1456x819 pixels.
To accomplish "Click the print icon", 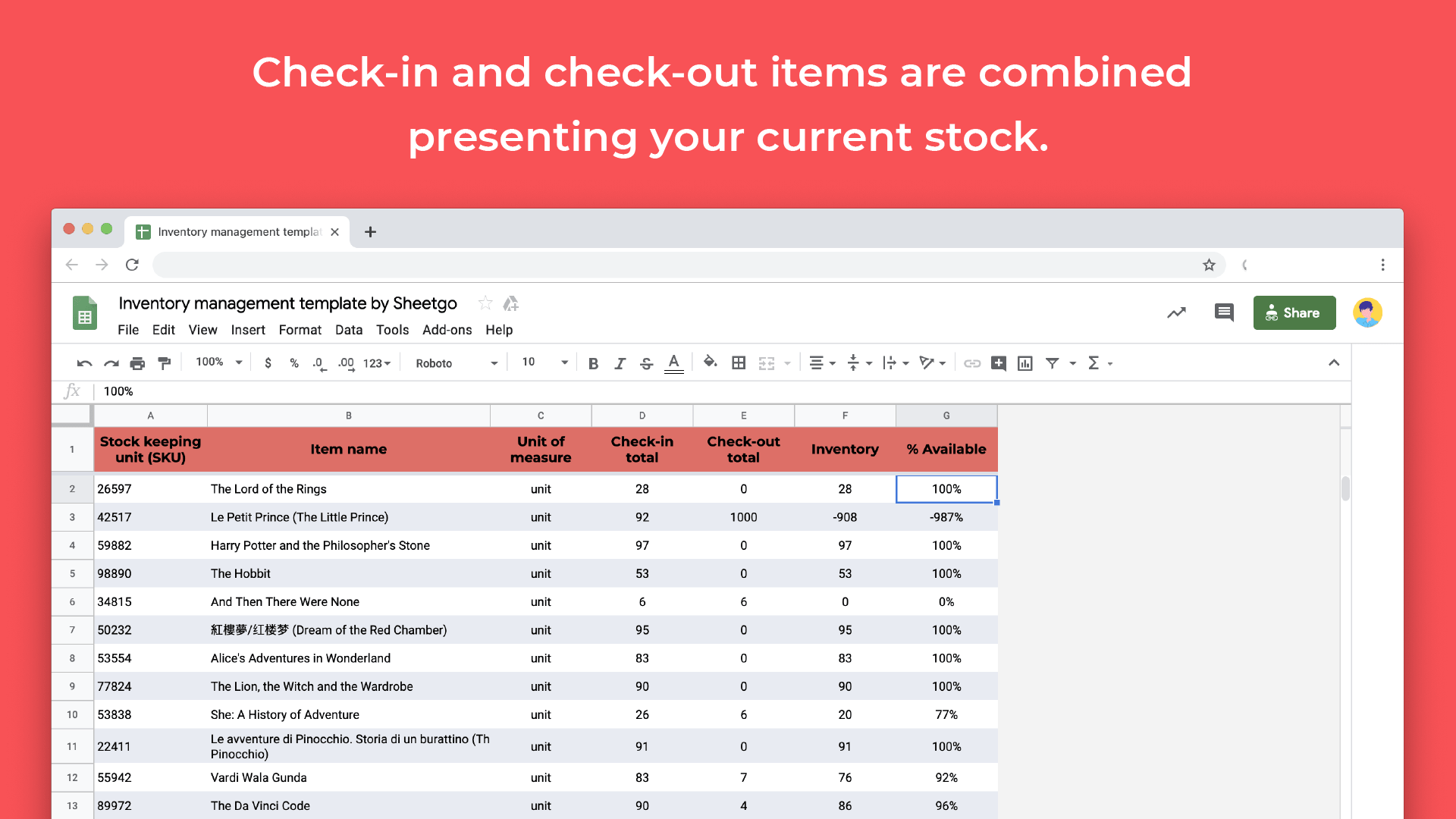I will (x=137, y=363).
